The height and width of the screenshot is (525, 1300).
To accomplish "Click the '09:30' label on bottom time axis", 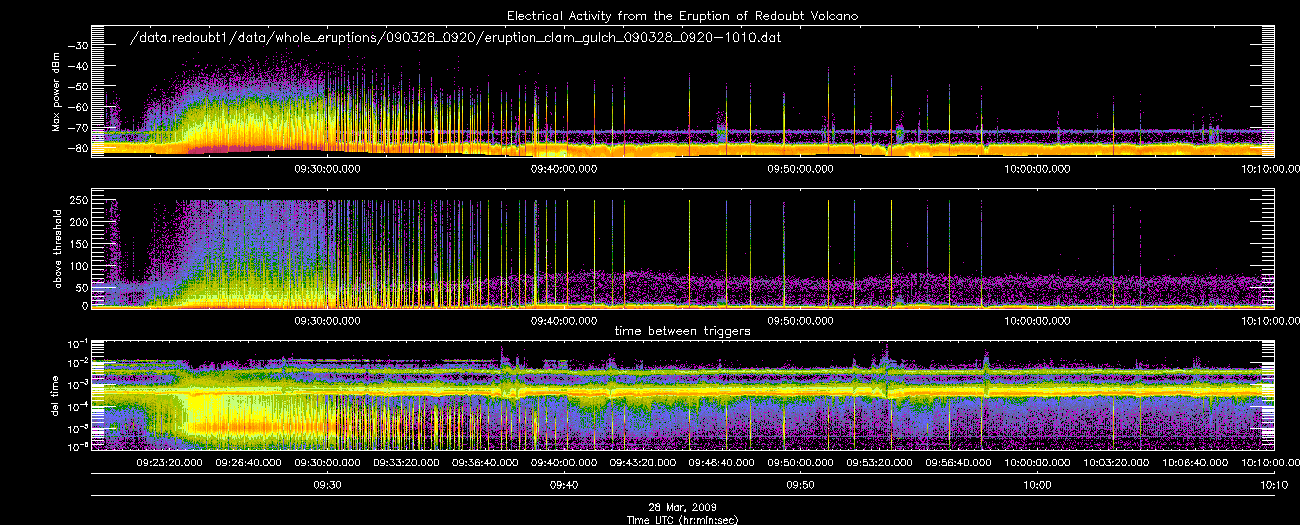I will (327, 485).
